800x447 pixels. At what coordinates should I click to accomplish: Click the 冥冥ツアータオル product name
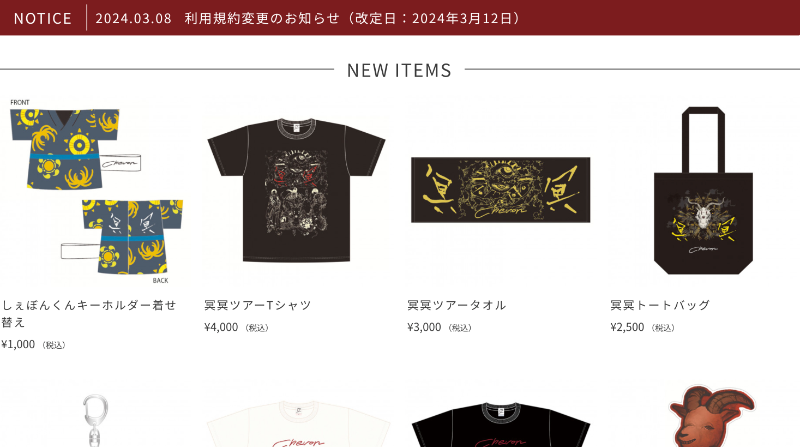457,305
